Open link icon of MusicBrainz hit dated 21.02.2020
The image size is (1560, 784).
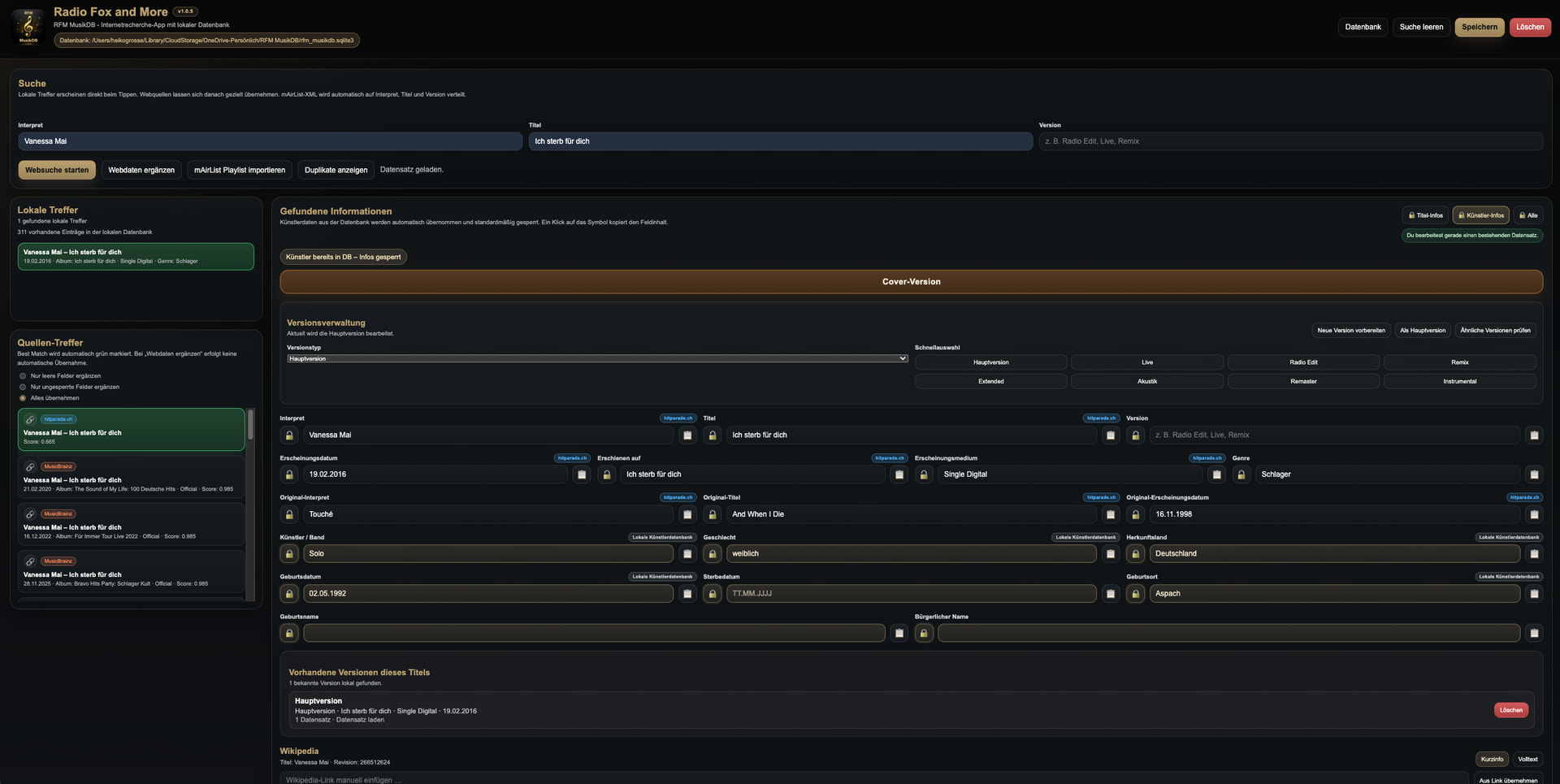point(30,467)
